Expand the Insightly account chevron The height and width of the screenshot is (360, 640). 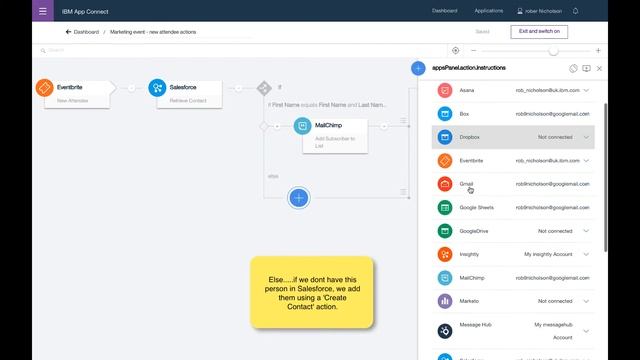pyautogui.click(x=586, y=254)
